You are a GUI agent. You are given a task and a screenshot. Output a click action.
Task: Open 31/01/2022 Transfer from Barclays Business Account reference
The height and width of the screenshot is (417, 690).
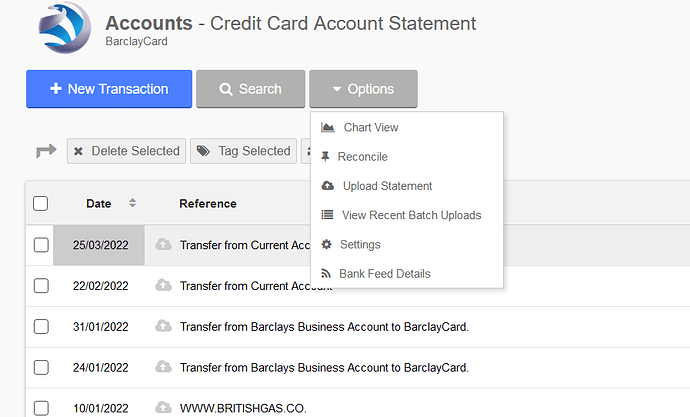[x=324, y=327]
